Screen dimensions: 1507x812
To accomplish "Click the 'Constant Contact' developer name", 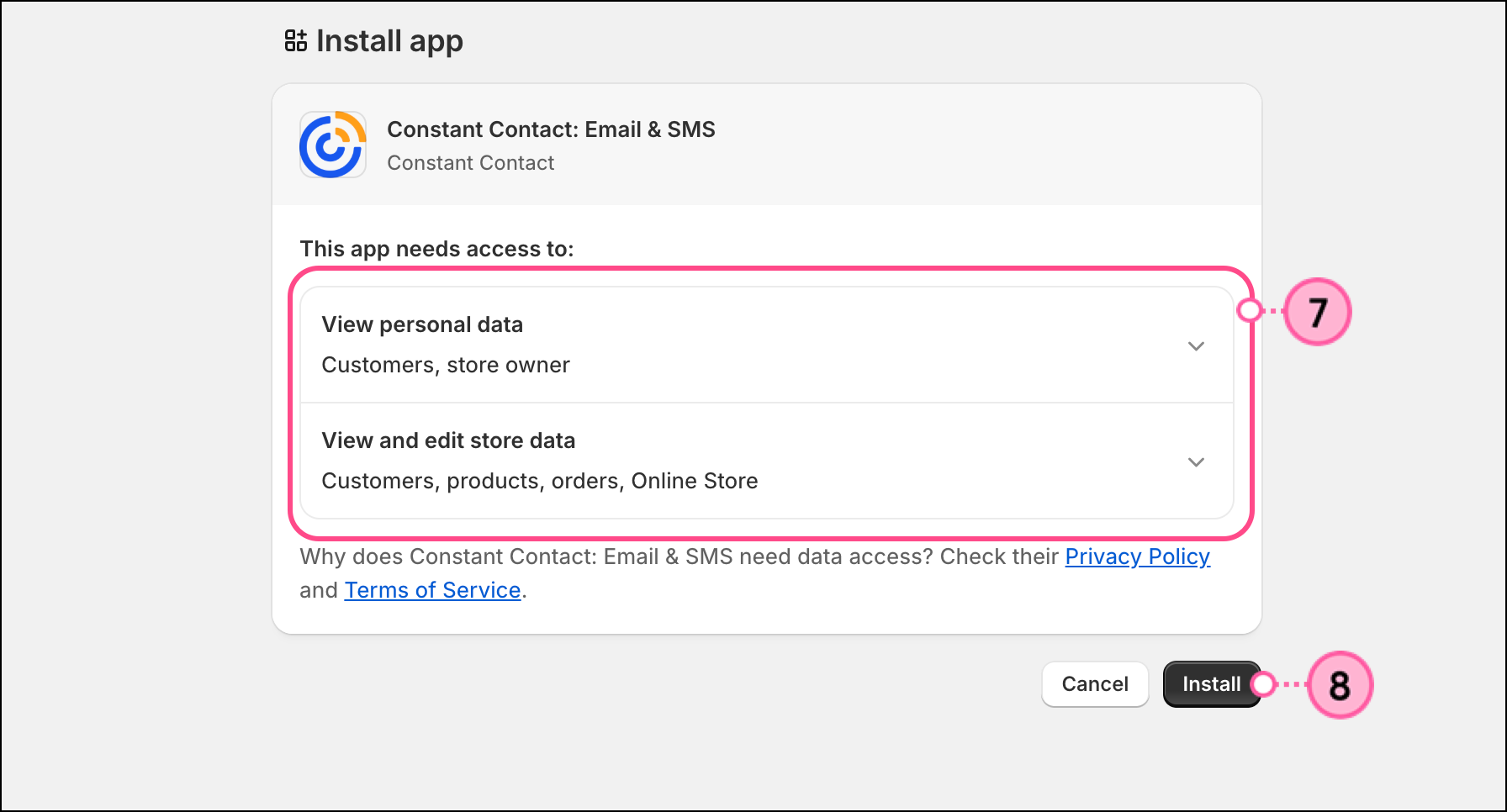I will tap(470, 163).
